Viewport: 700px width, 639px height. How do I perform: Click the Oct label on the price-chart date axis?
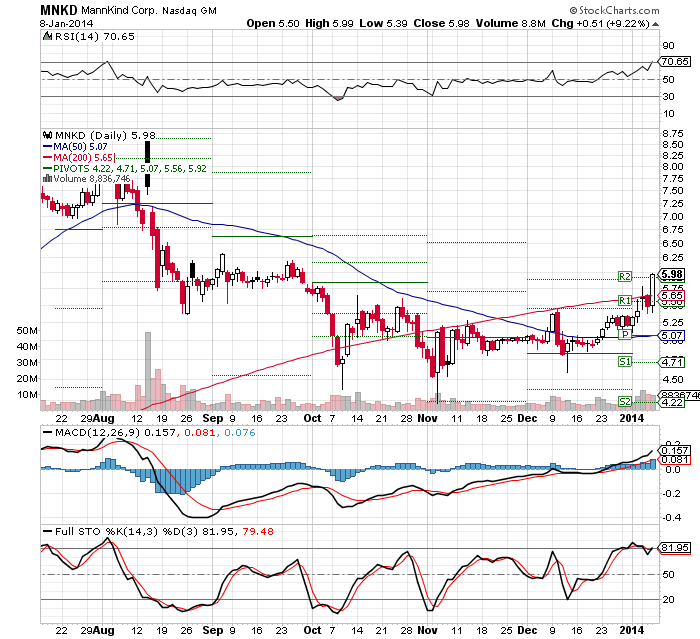pos(312,418)
